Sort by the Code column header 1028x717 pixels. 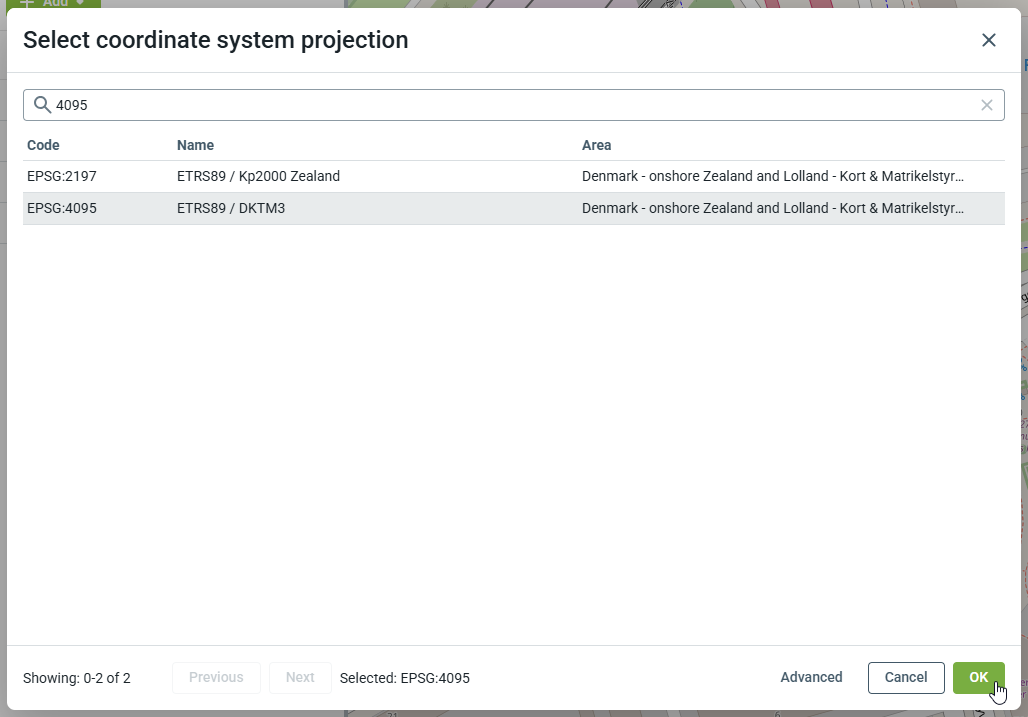43,145
